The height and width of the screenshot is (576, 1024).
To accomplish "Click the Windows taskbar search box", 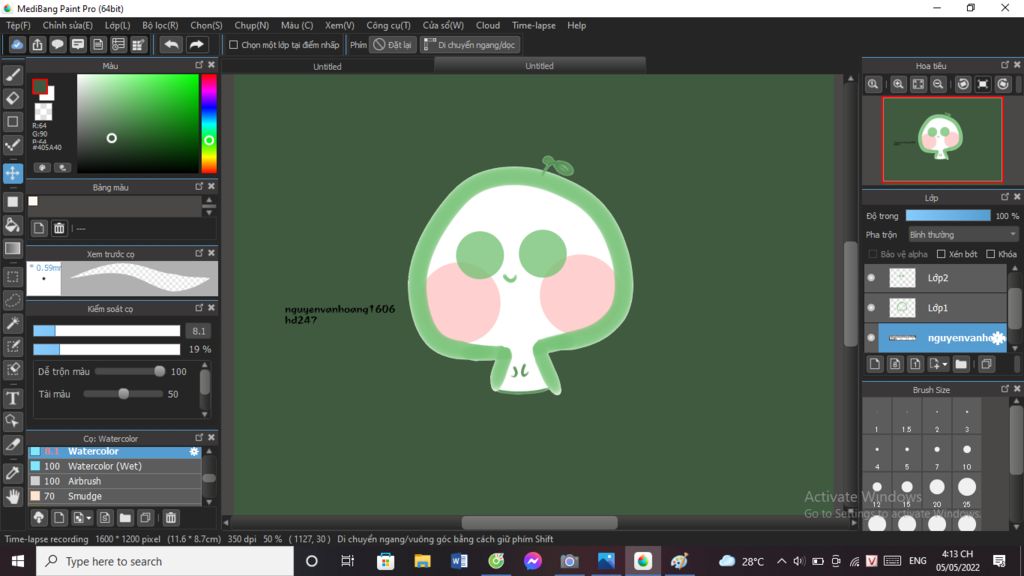I will (165, 561).
